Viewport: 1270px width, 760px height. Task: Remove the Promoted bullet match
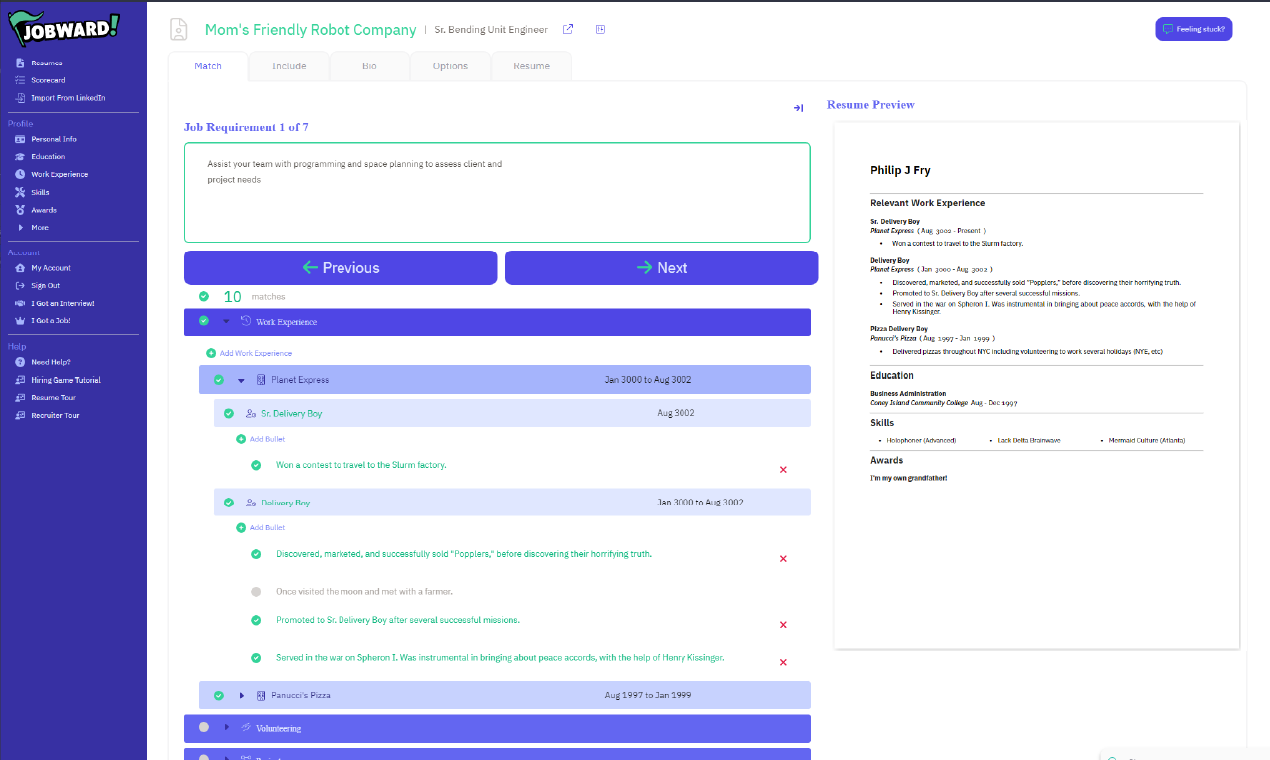point(783,625)
